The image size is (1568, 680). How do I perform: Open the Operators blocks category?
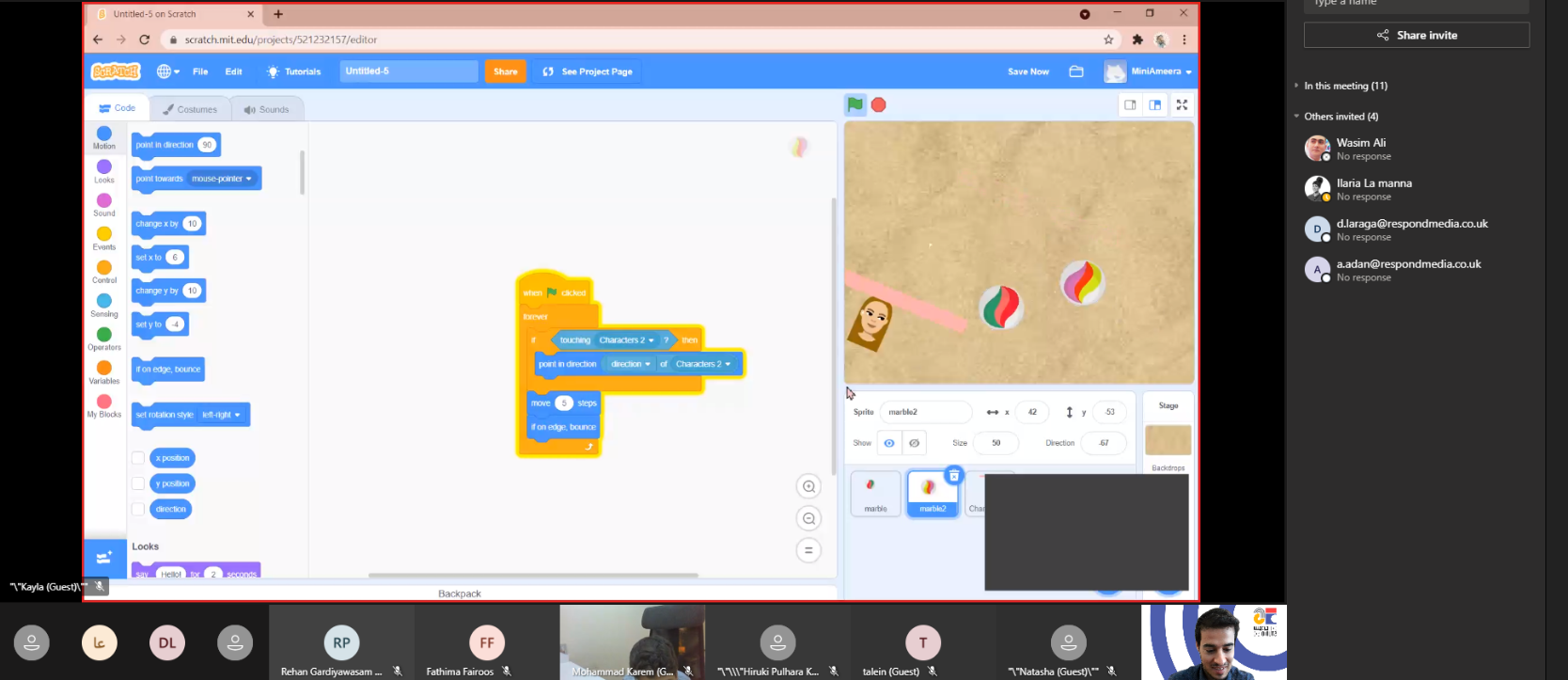tap(104, 340)
